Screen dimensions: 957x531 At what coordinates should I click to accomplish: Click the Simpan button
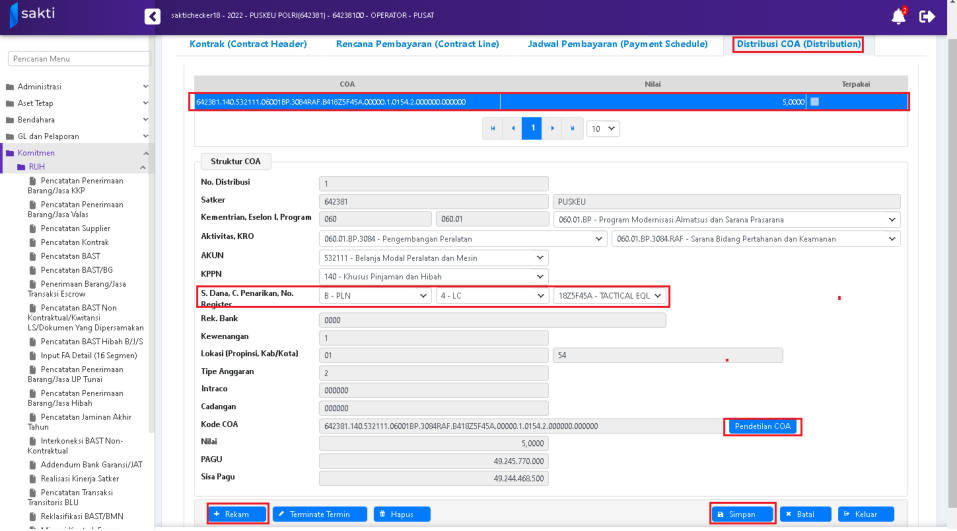pos(742,514)
